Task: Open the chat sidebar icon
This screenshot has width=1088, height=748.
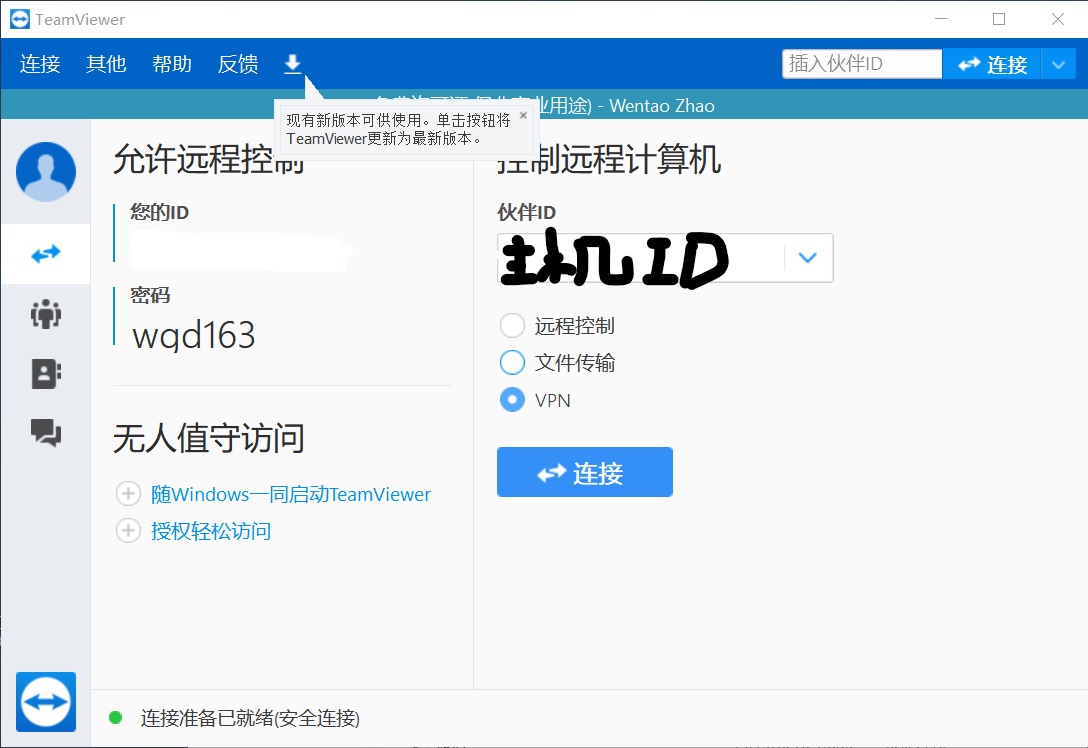Action: tap(46, 432)
